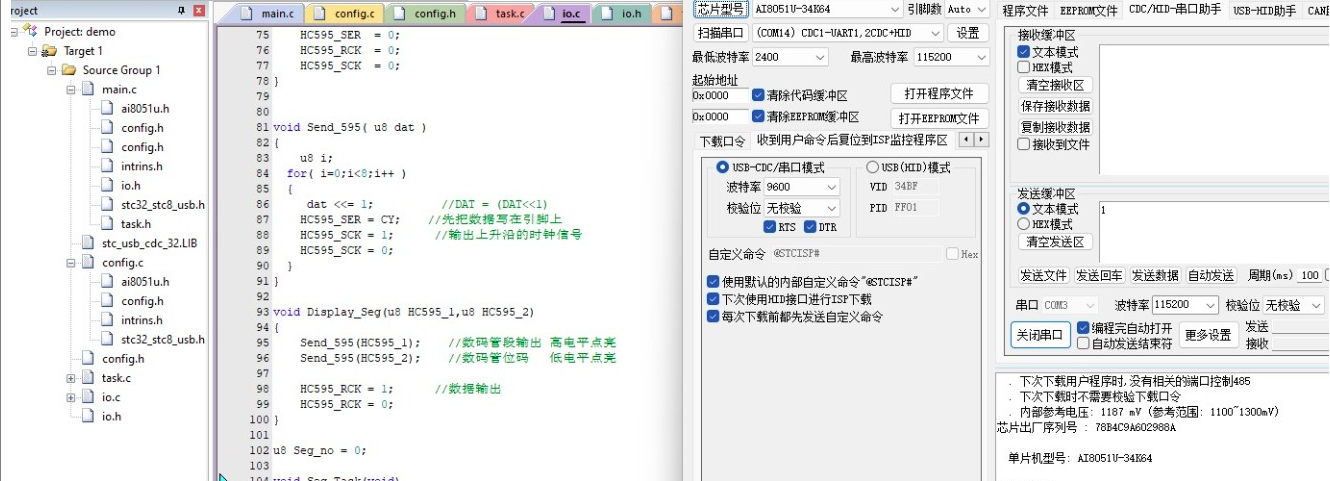Click the main.c file icon in tree
The height and width of the screenshot is (481, 1330).
[x=88, y=89]
